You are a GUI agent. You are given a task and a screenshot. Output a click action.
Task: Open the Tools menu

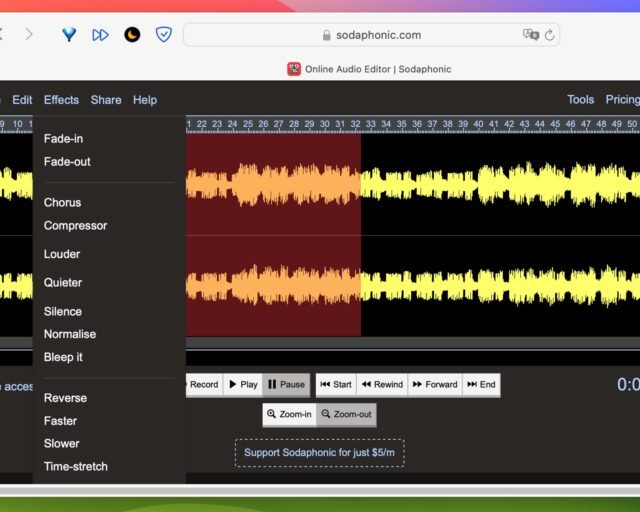(580, 100)
